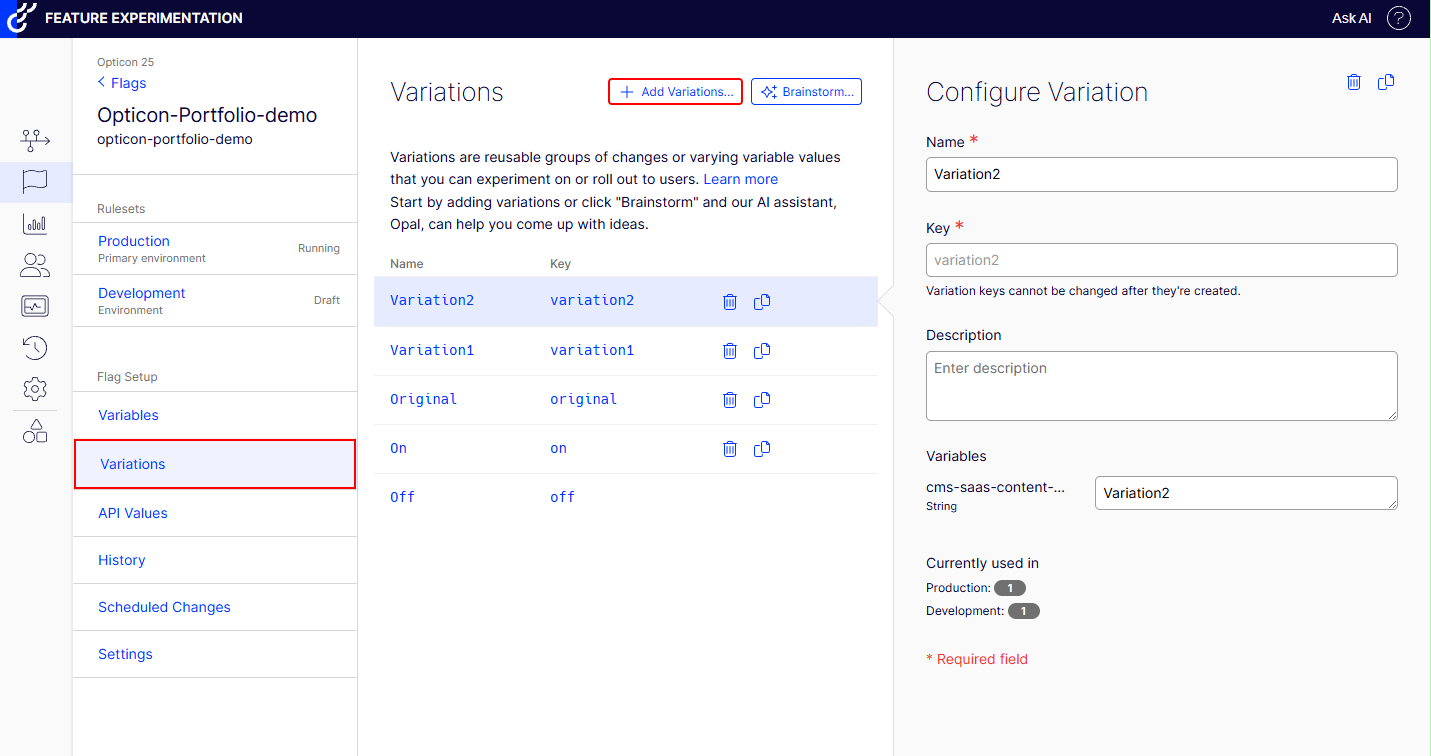Click the shapes collaboration icon in sidebar
Screen dimensions: 1431x756
35,430
